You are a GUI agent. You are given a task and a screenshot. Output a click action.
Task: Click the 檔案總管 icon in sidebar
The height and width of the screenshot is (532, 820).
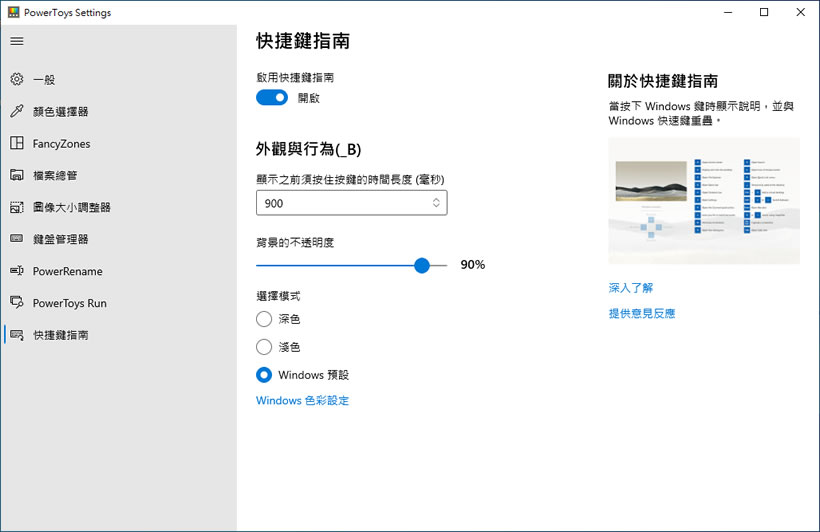click(x=17, y=175)
